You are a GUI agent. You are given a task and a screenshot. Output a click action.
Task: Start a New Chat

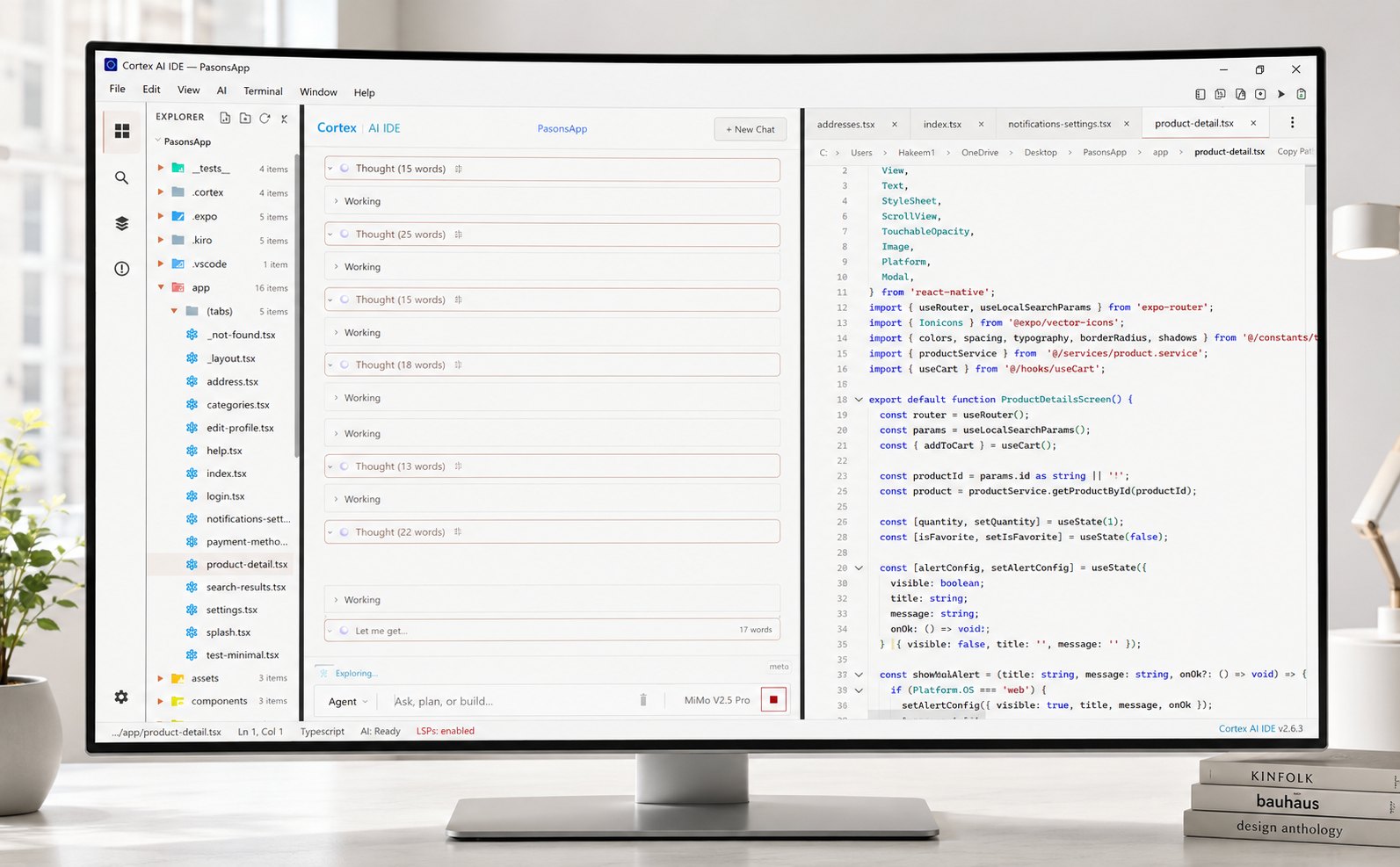click(751, 129)
